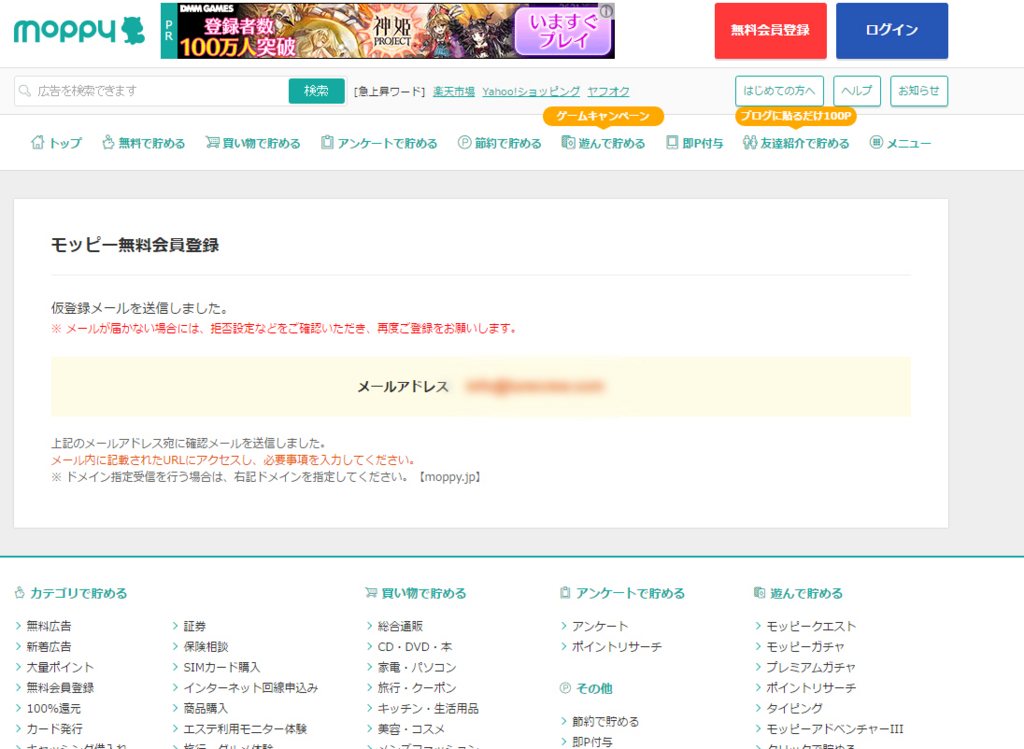Click the モッピー無料会員登録 page heading
This screenshot has width=1024, height=749.
point(135,245)
